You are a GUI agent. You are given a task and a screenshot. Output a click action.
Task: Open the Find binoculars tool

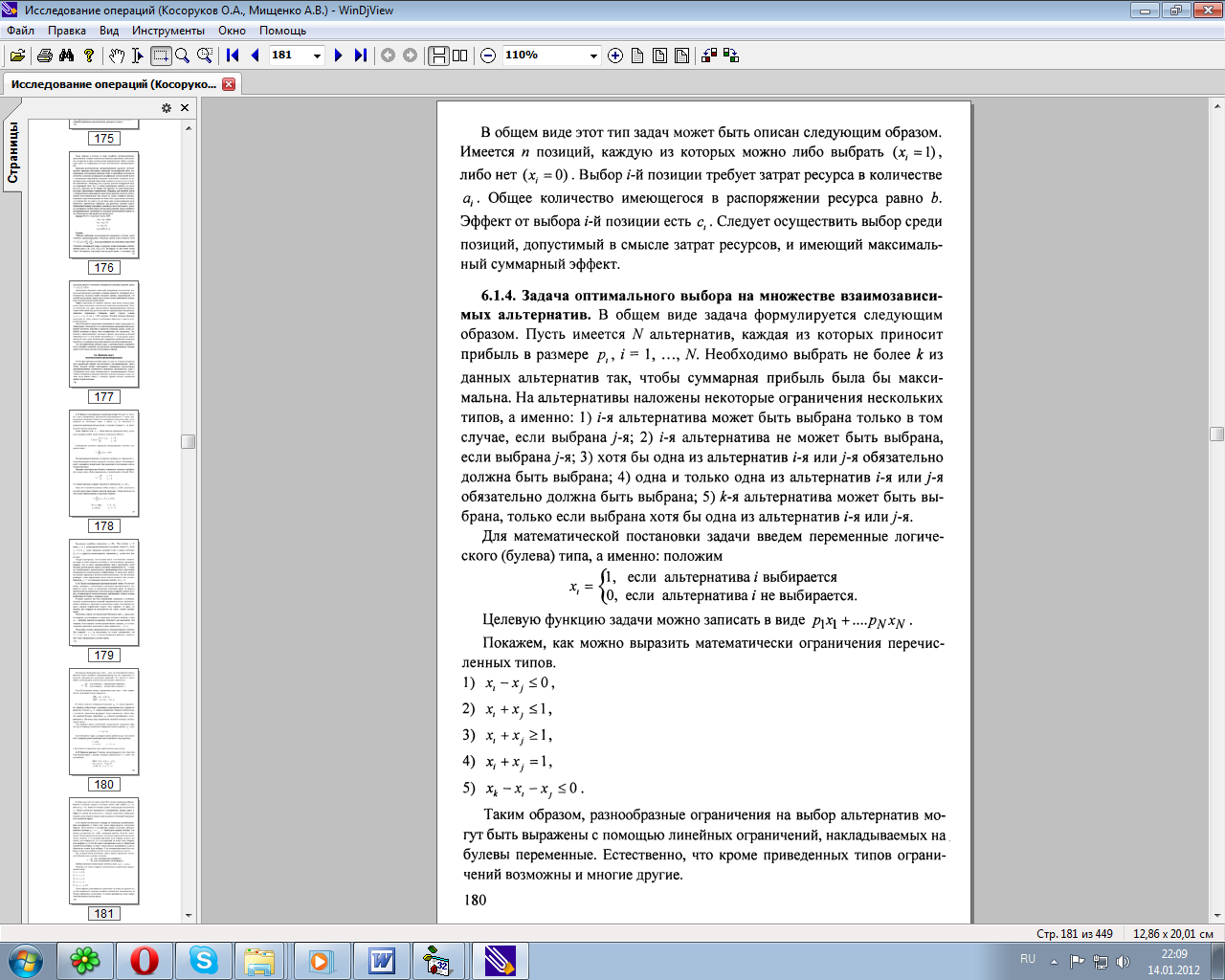66,56
